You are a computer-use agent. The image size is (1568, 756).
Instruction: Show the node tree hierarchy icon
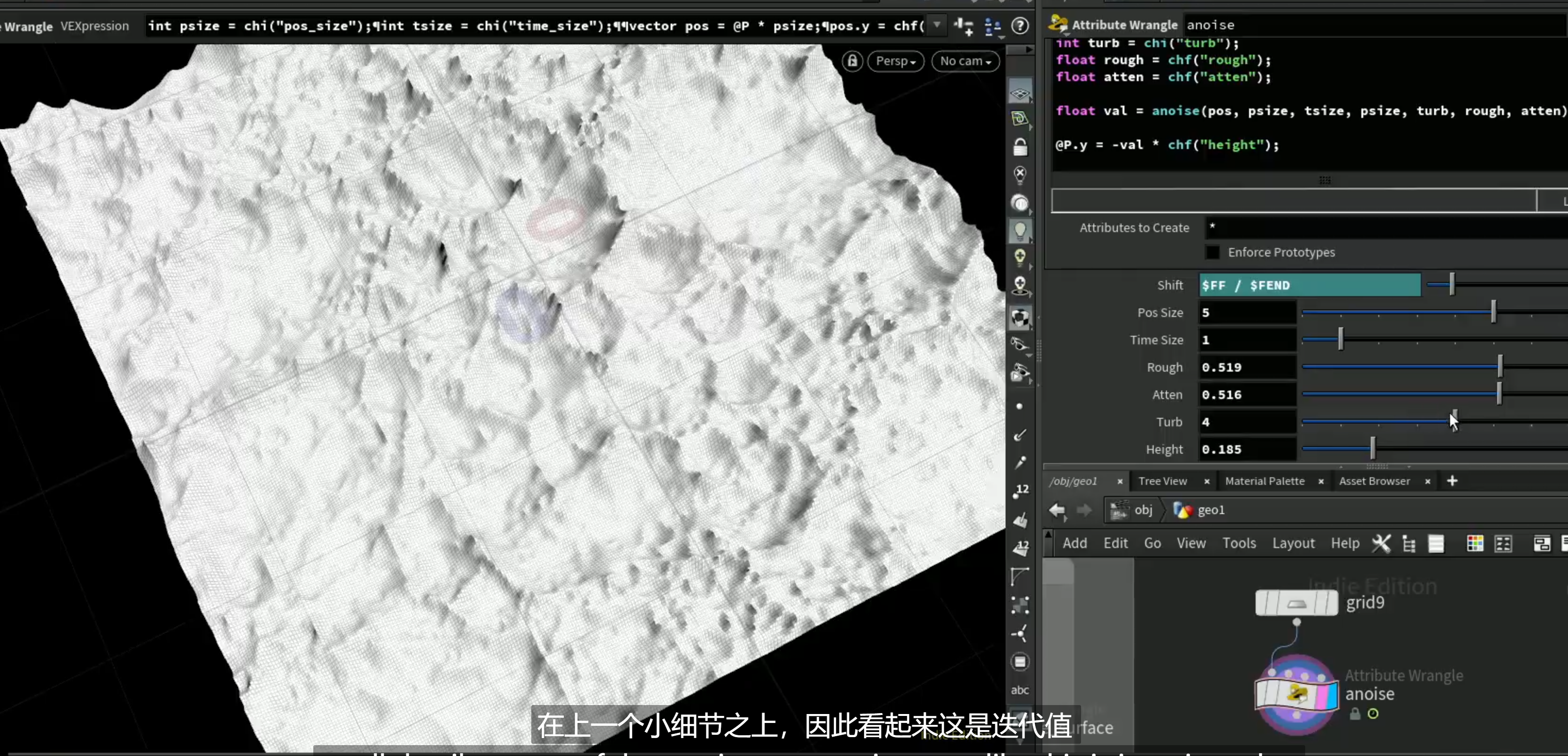pos(1409,543)
